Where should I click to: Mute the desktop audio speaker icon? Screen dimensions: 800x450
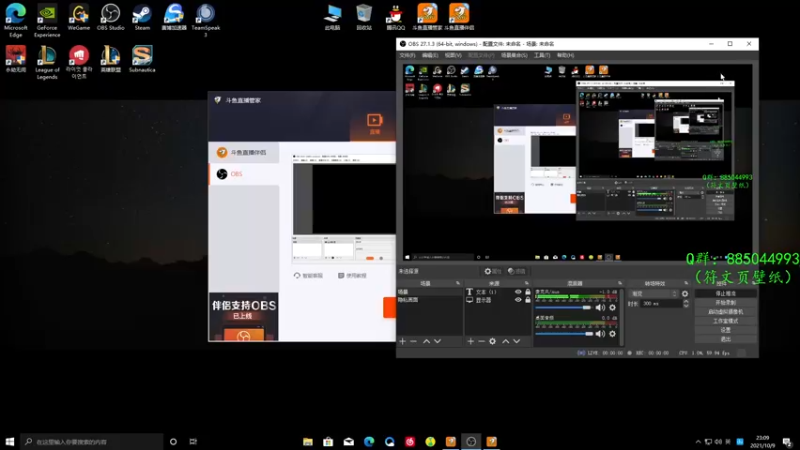click(x=601, y=334)
